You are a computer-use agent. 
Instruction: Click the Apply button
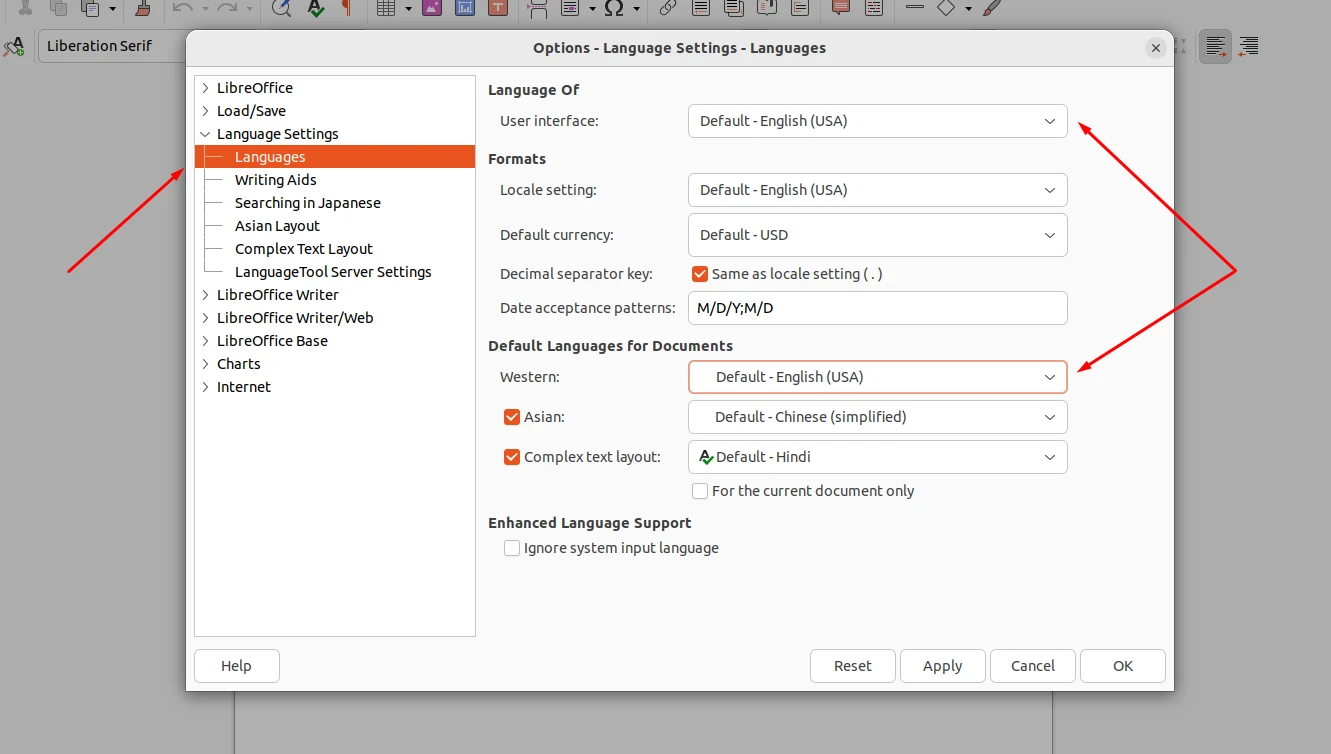943,666
